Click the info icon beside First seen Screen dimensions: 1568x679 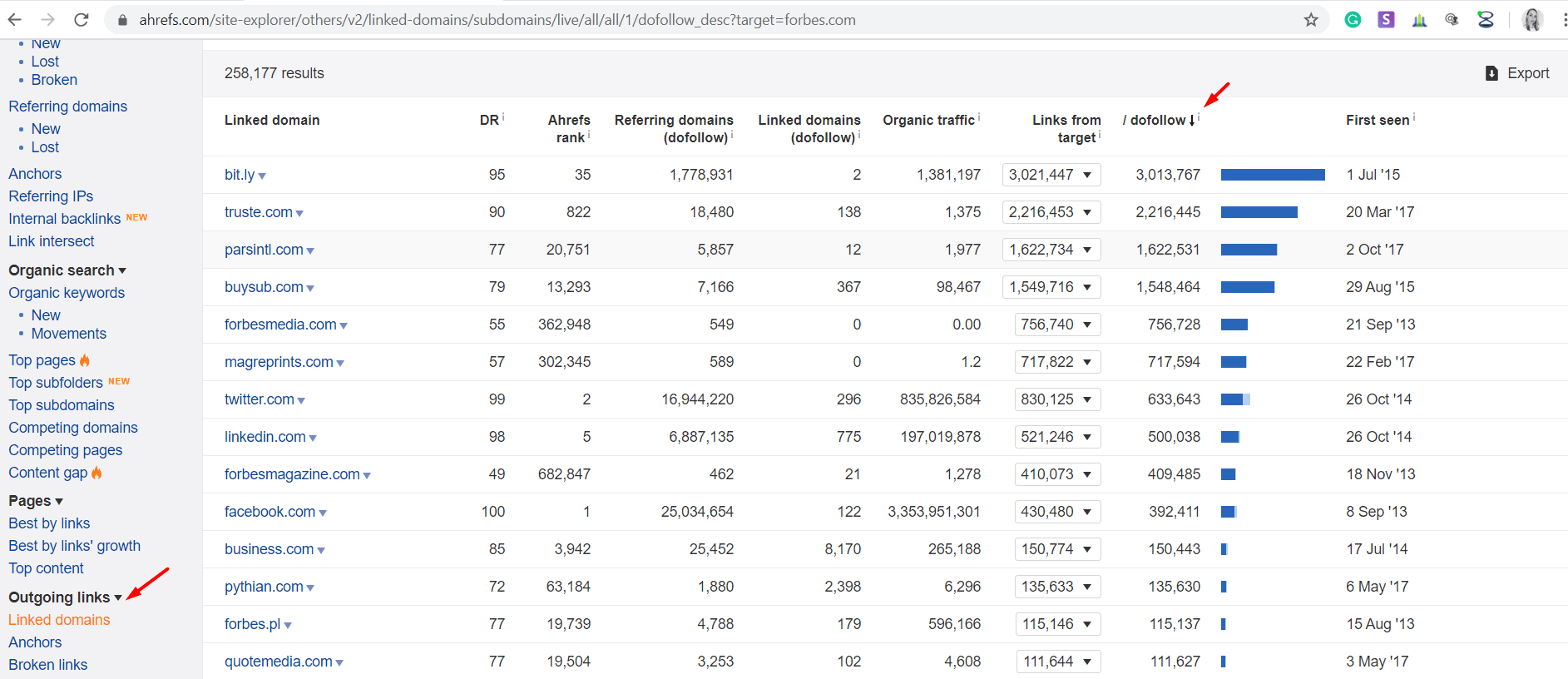point(1414,117)
